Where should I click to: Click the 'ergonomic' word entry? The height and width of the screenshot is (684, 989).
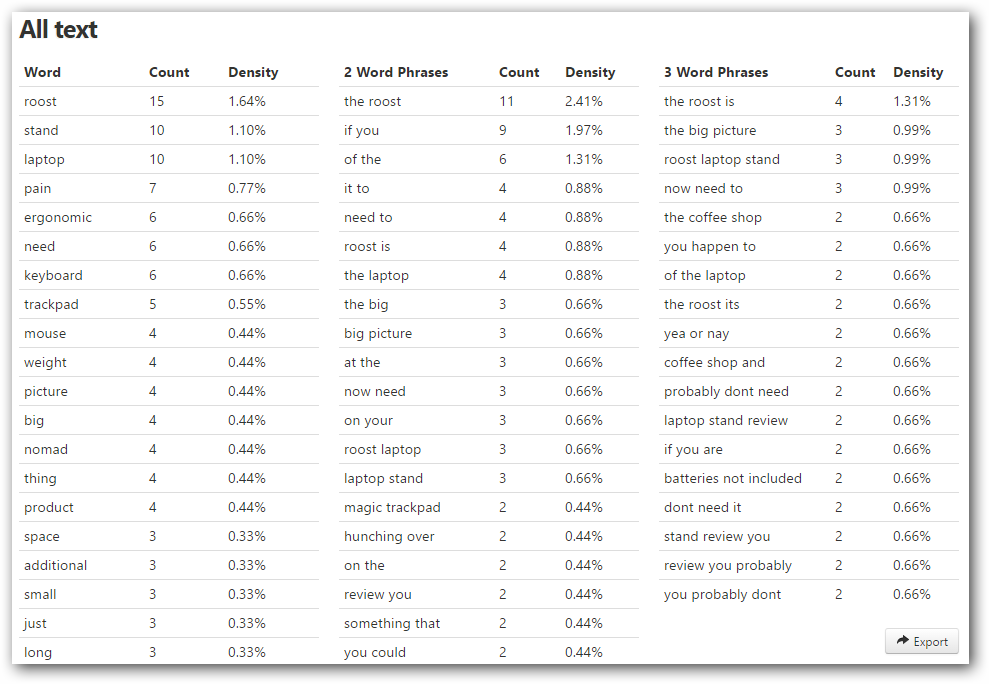click(58, 218)
